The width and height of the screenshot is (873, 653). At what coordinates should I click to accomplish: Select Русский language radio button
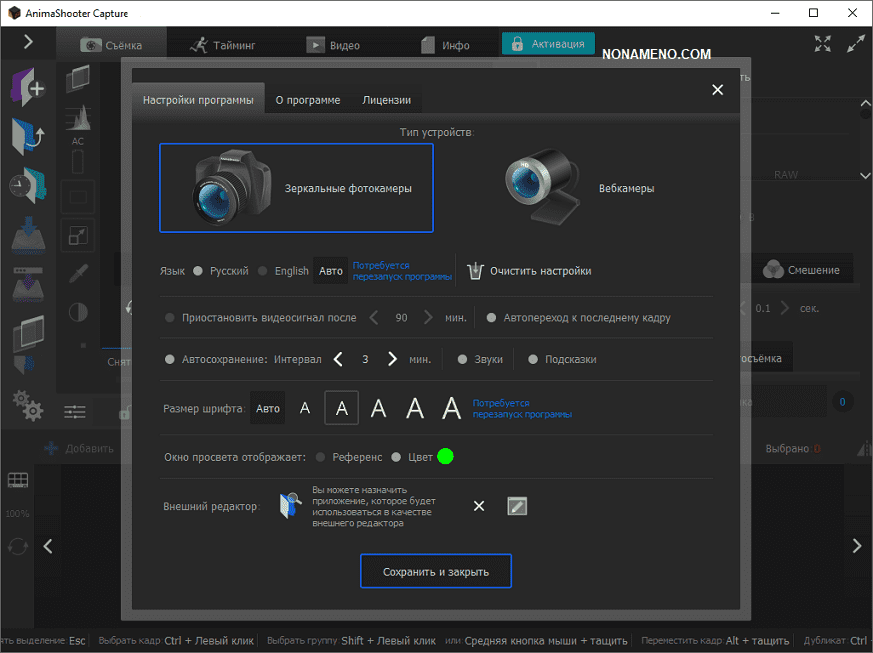[x=198, y=271]
